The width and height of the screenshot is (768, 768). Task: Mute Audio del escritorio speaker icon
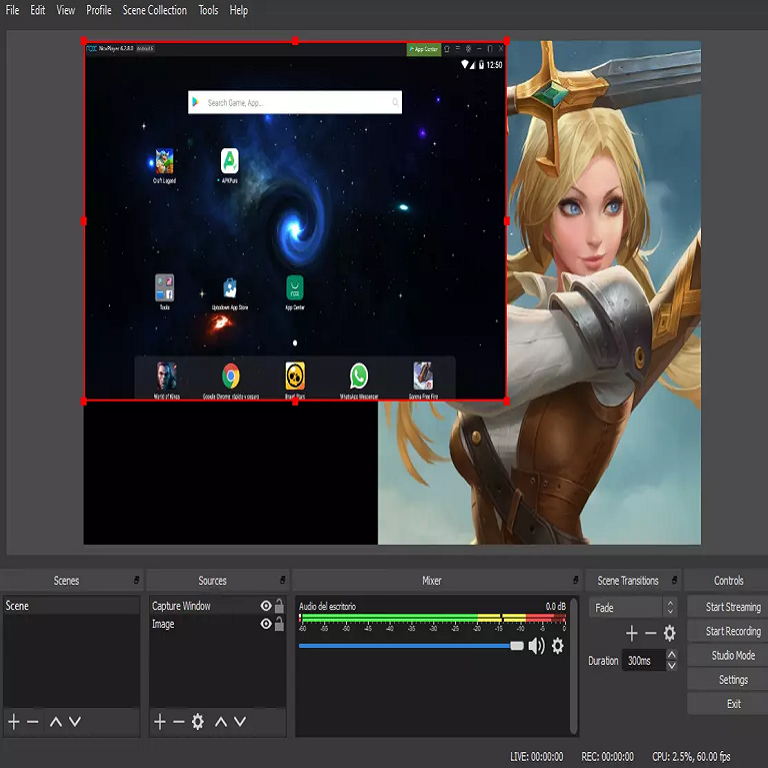(x=536, y=646)
